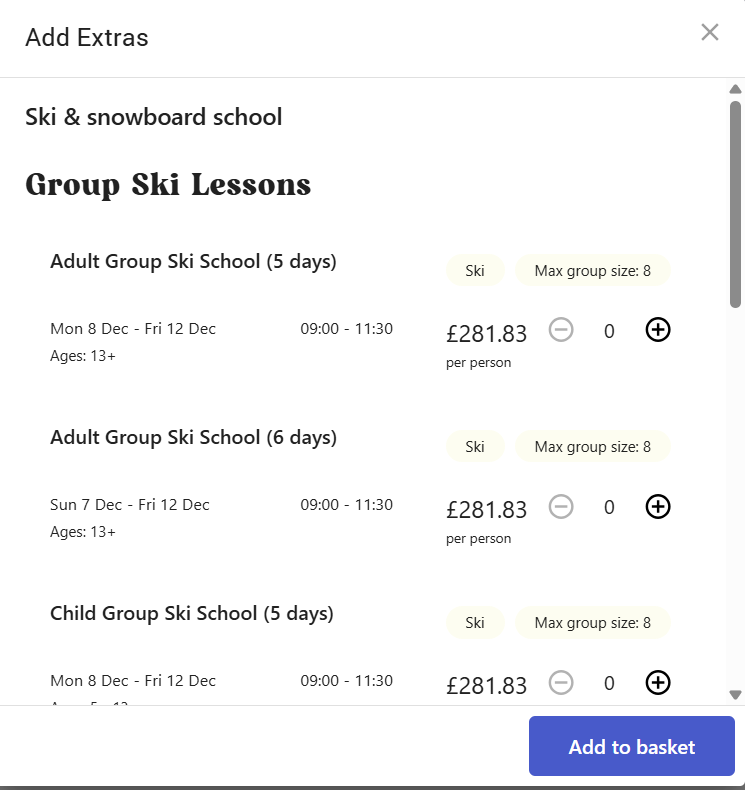Select the Adult Group Ski School (6 days) title

193,438
